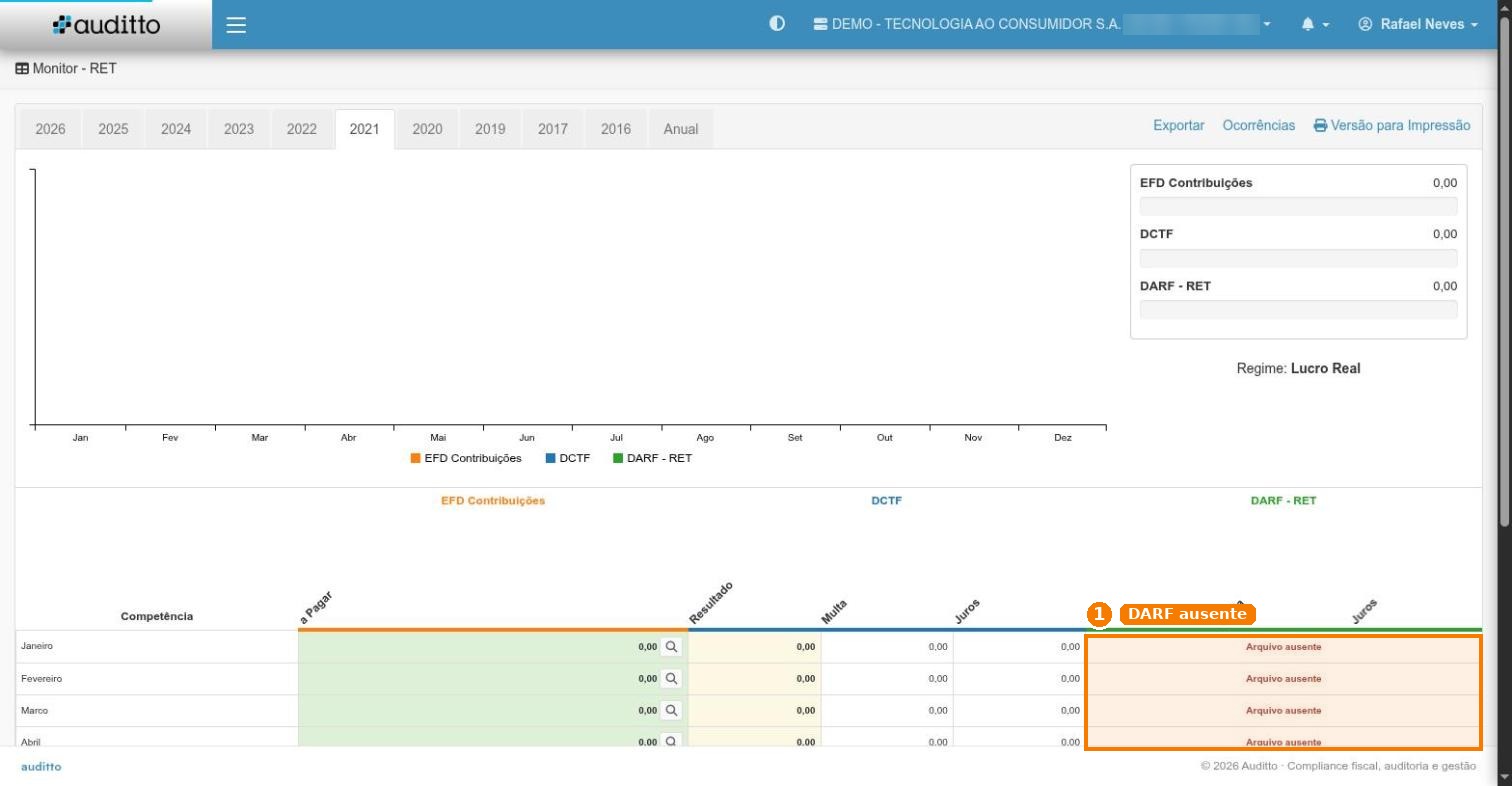The image size is (1512, 786).
Task: Switch to the 2024 tab
Action: point(176,129)
